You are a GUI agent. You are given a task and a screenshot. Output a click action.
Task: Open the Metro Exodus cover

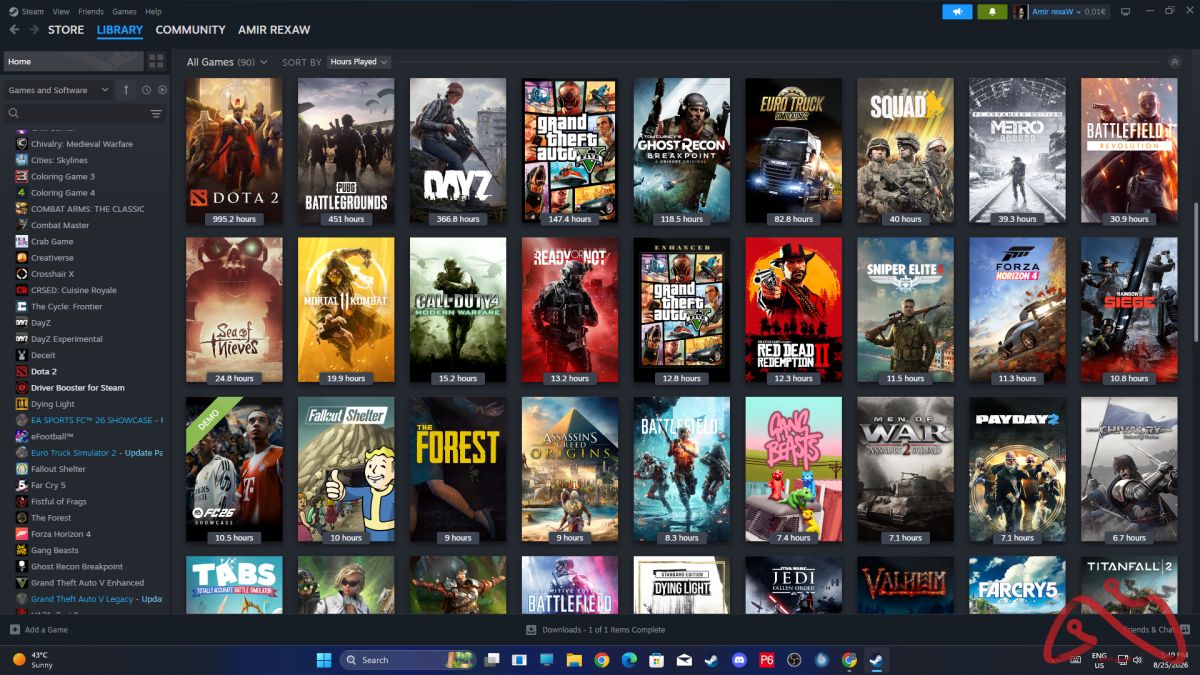point(1017,151)
